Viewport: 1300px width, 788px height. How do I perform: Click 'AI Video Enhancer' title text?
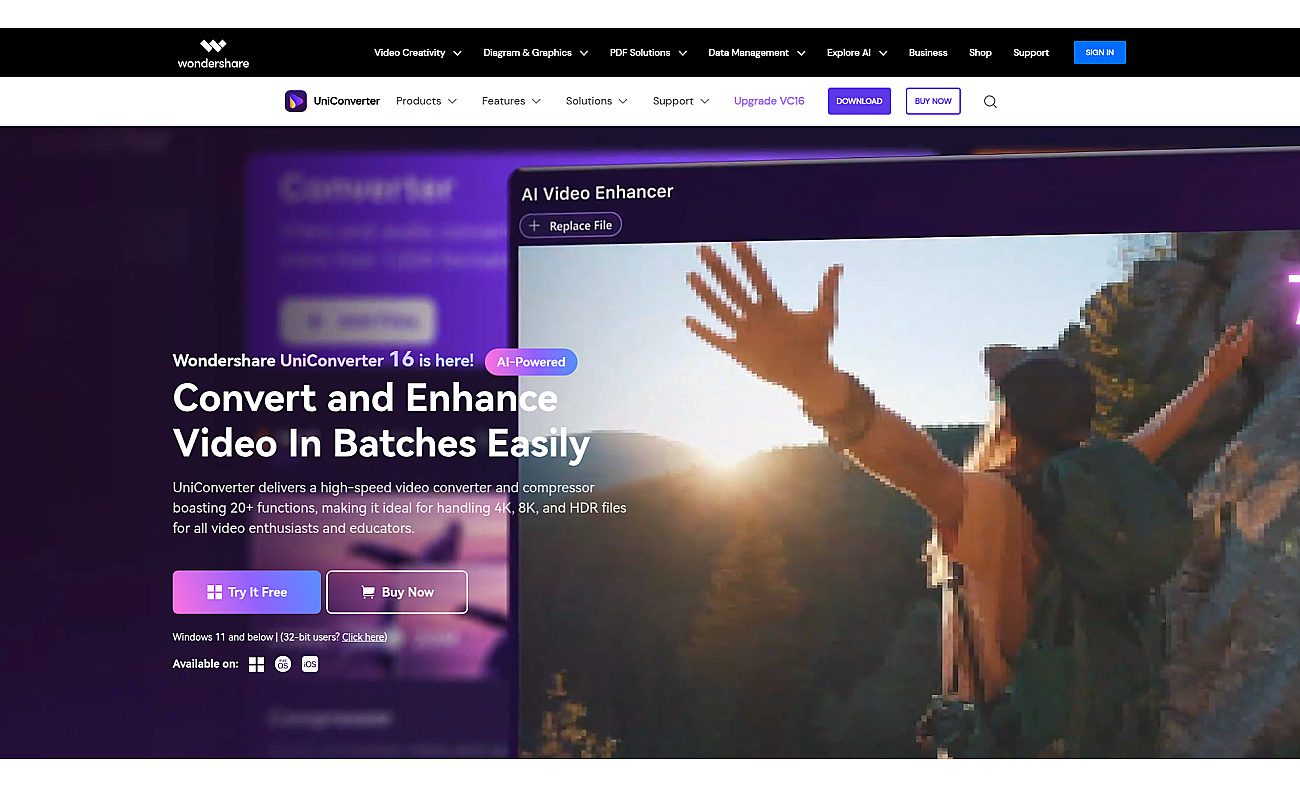tap(597, 192)
